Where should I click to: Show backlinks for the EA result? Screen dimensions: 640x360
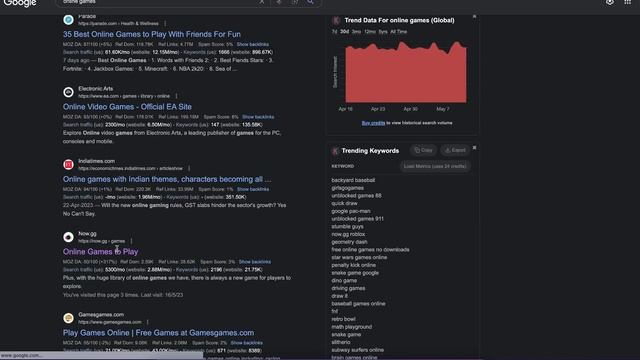tap(258, 117)
